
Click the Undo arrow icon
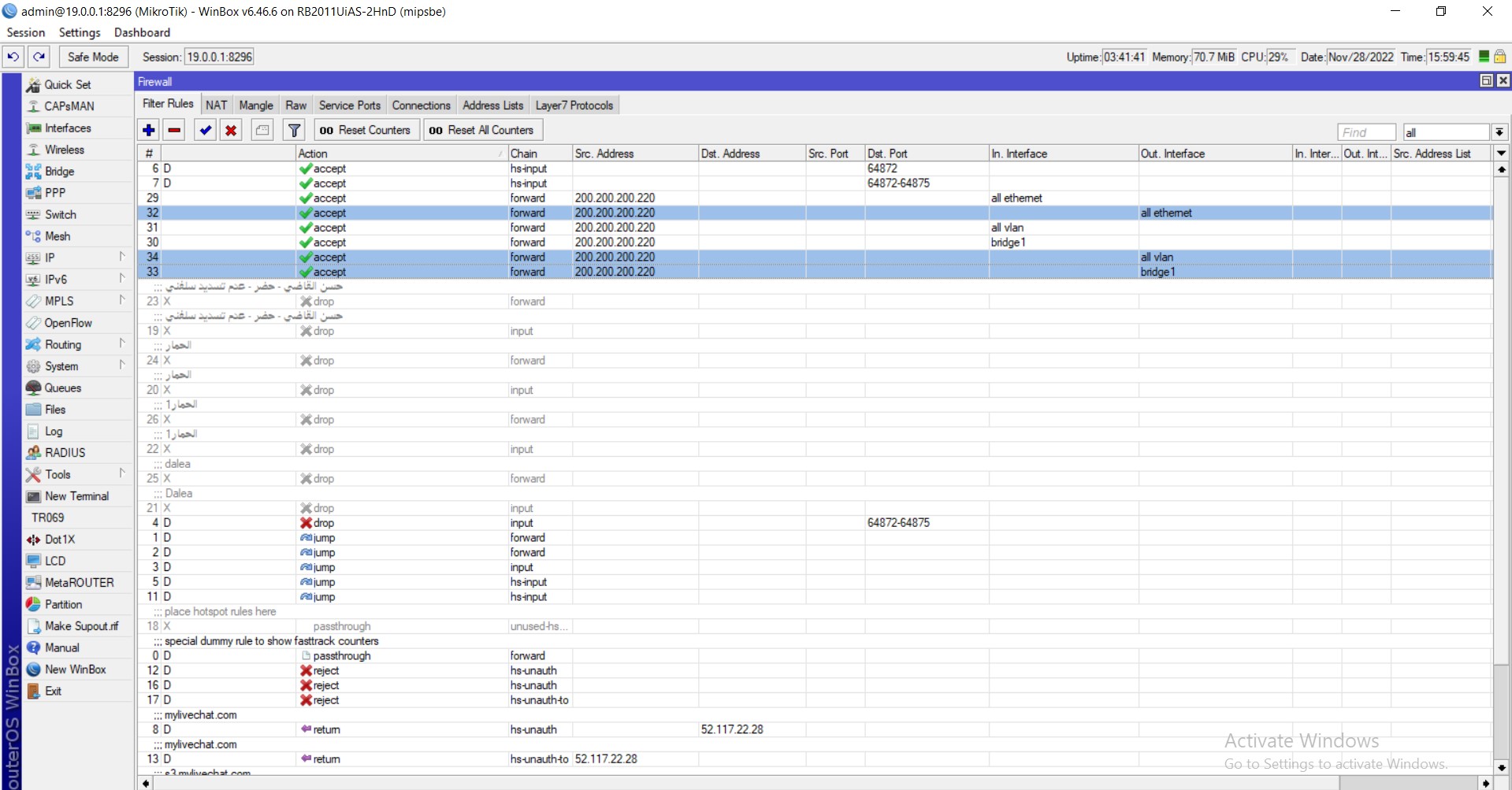coord(13,57)
